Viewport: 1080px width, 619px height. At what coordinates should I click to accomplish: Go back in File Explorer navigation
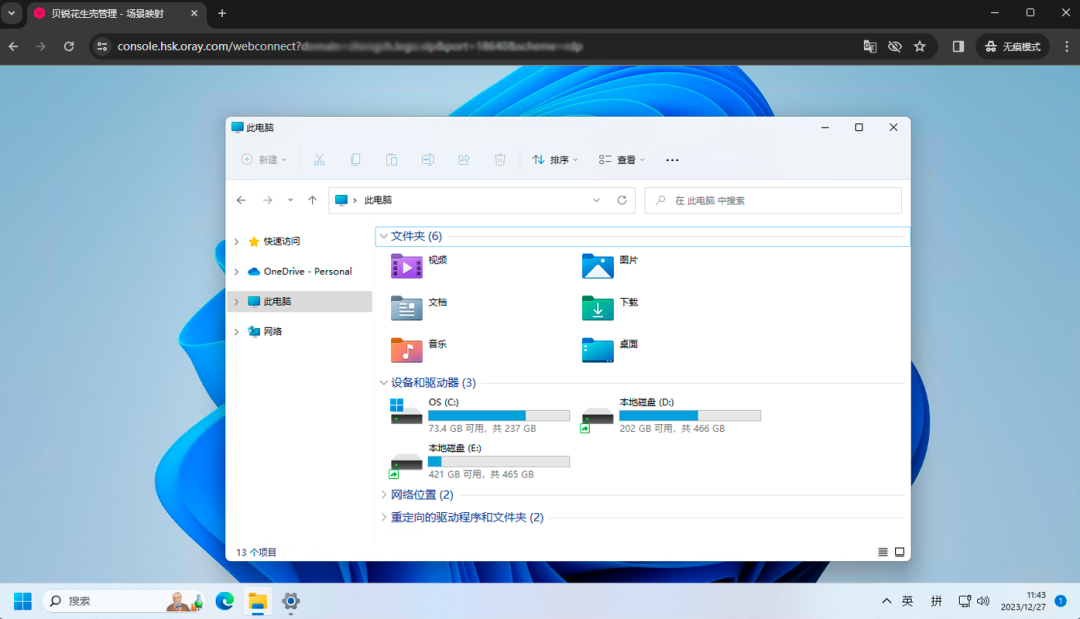click(241, 200)
